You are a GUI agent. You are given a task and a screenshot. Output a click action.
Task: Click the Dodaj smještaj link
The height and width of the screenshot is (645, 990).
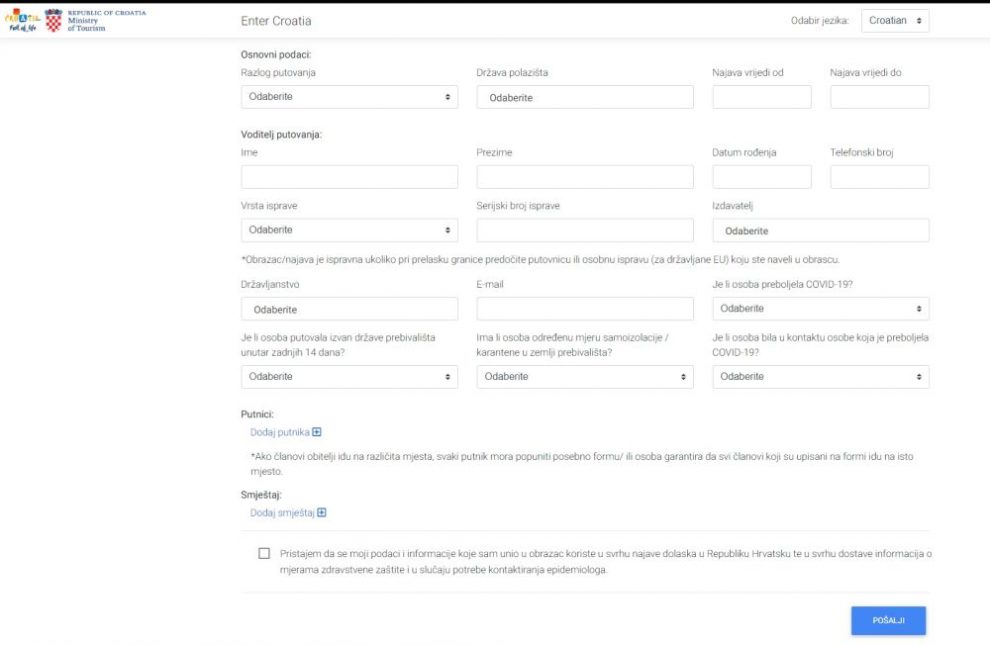282,512
